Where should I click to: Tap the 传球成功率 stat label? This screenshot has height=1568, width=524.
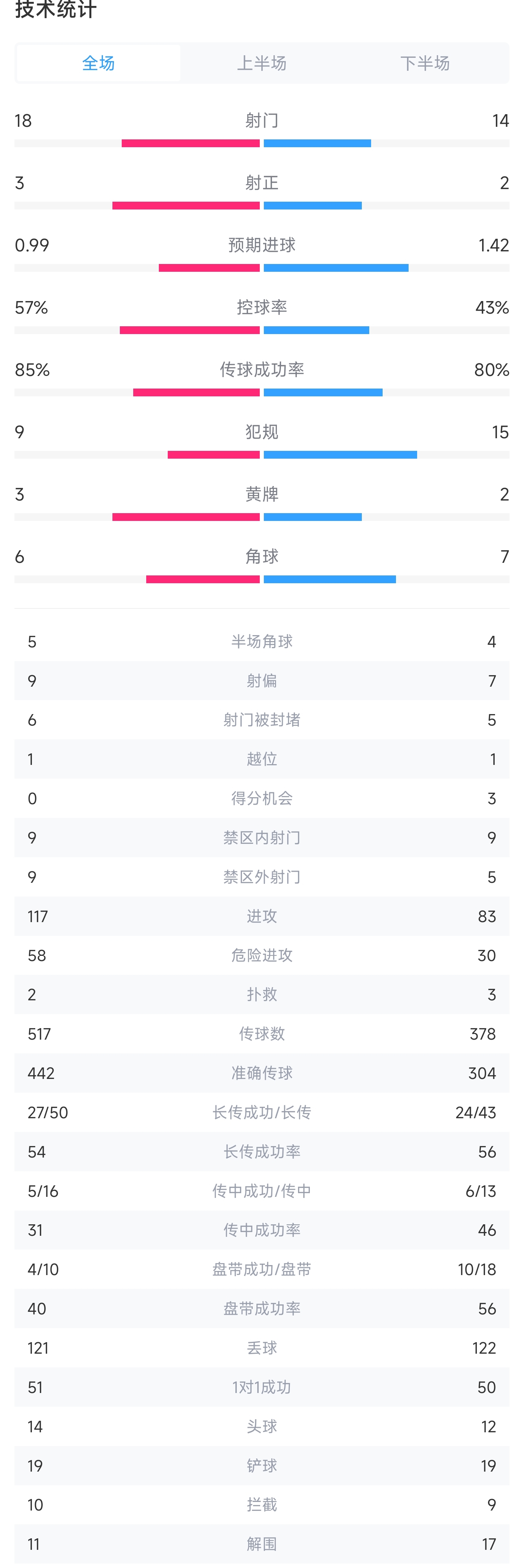[x=261, y=370]
